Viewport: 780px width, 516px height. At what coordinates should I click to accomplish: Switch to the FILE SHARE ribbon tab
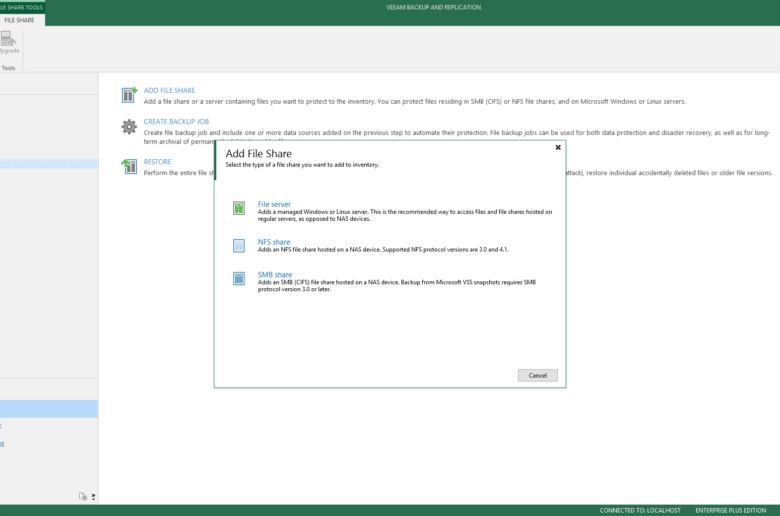pyautogui.click(x=19, y=20)
